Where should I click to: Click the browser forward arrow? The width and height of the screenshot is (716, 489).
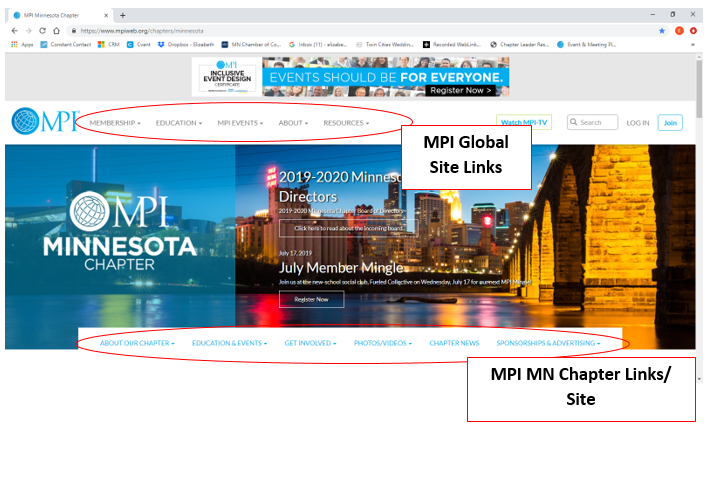[x=28, y=31]
